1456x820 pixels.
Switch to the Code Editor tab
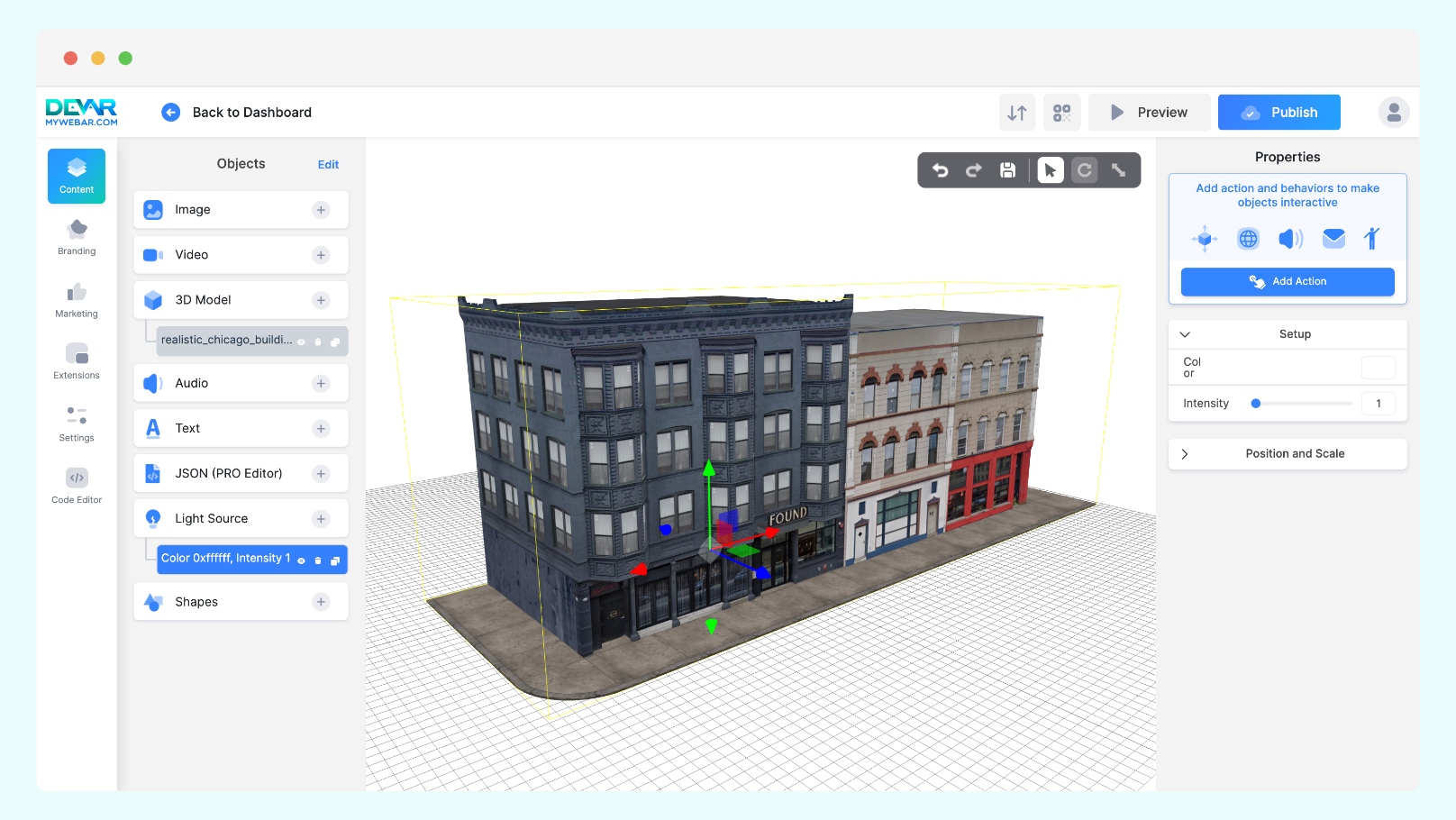(77, 486)
